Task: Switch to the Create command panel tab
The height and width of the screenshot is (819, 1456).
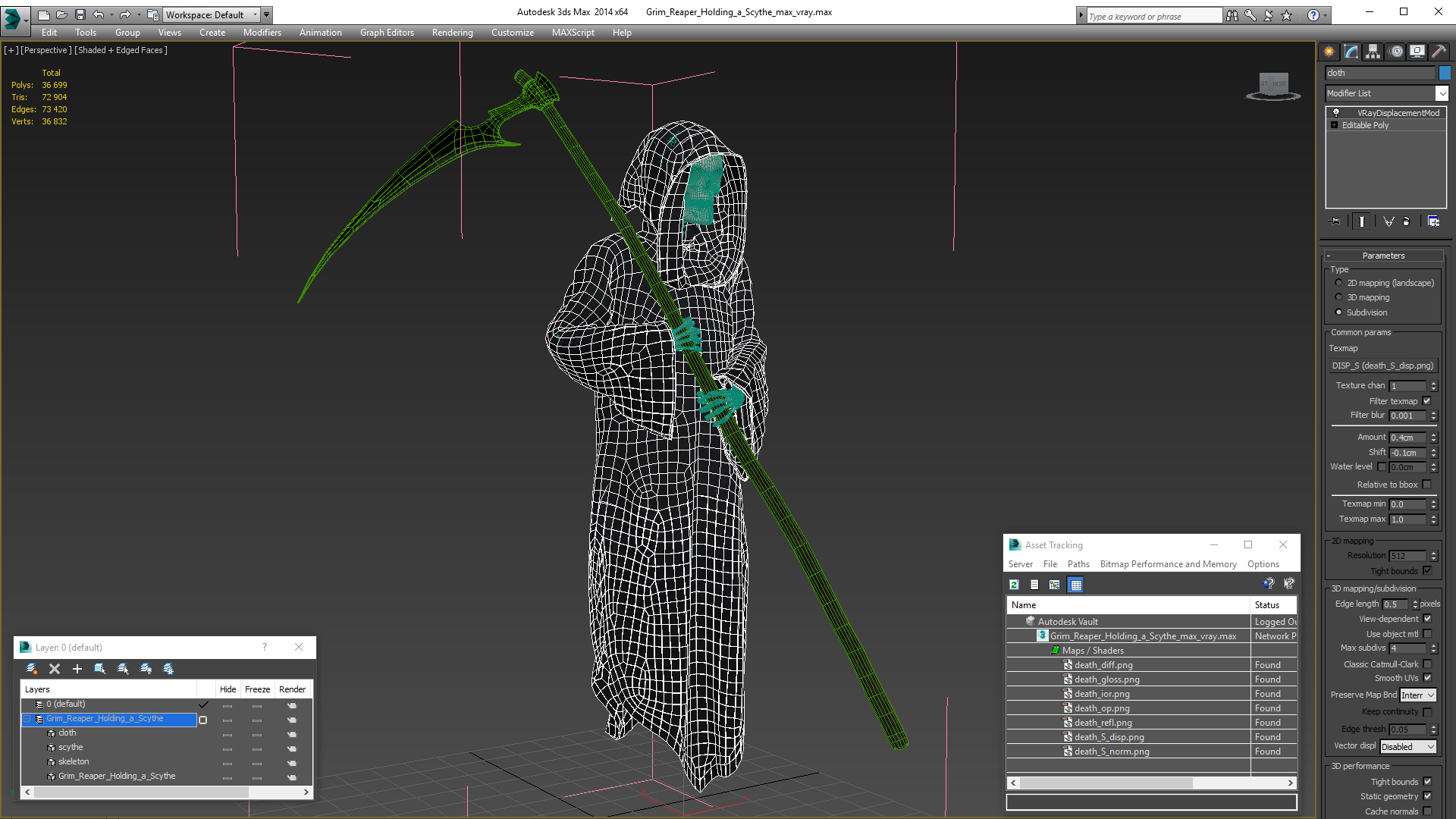Action: click(x=1329, y=52)
